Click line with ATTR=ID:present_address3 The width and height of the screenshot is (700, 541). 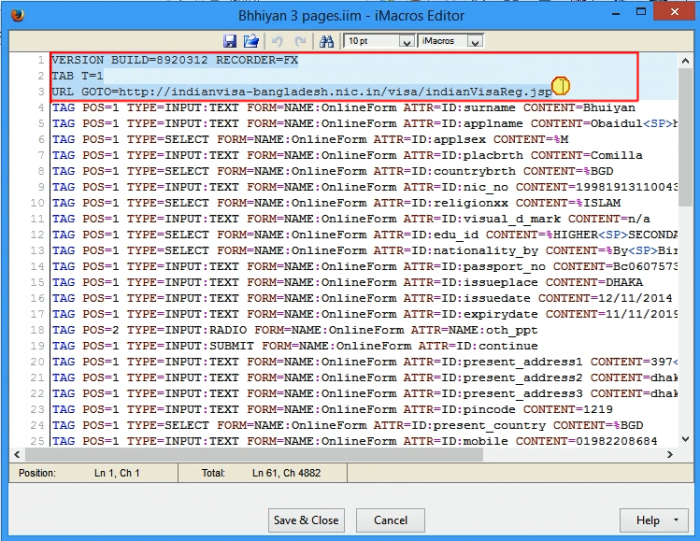click(x=364, y=394)
